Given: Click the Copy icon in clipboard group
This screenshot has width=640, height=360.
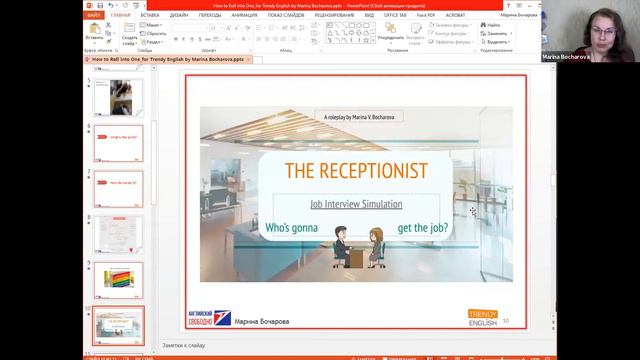Looking at the screenshot, I should (108, 33).
